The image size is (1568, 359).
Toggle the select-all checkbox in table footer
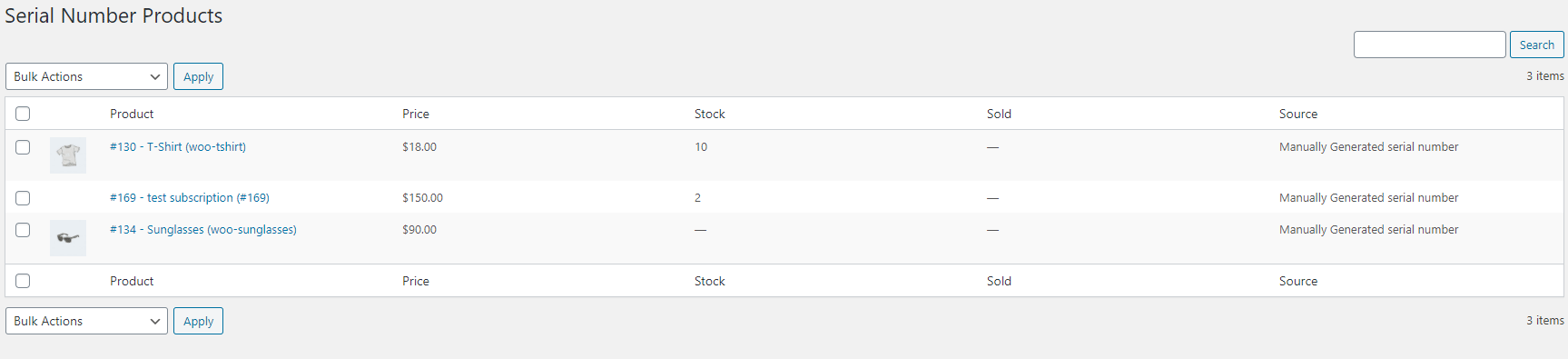pos(23,281)
